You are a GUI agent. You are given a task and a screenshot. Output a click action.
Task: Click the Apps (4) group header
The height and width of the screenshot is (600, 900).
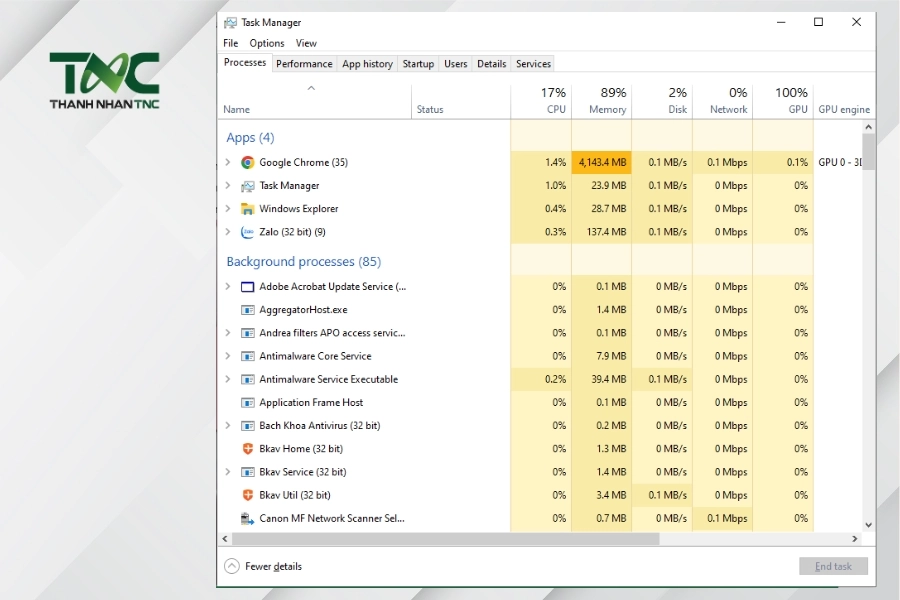(250, 138)
